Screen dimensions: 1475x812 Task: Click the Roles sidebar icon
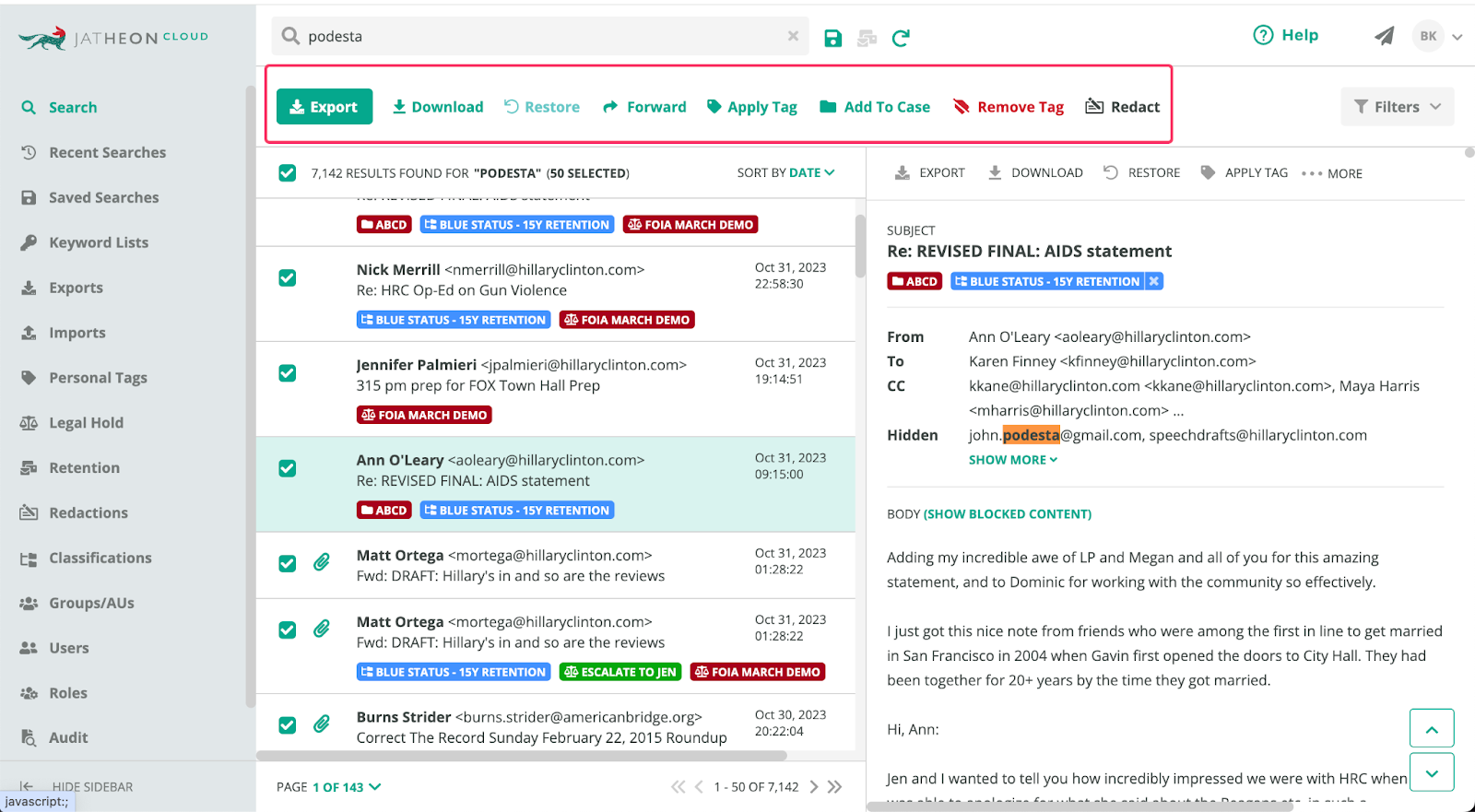tap(29, 693)
